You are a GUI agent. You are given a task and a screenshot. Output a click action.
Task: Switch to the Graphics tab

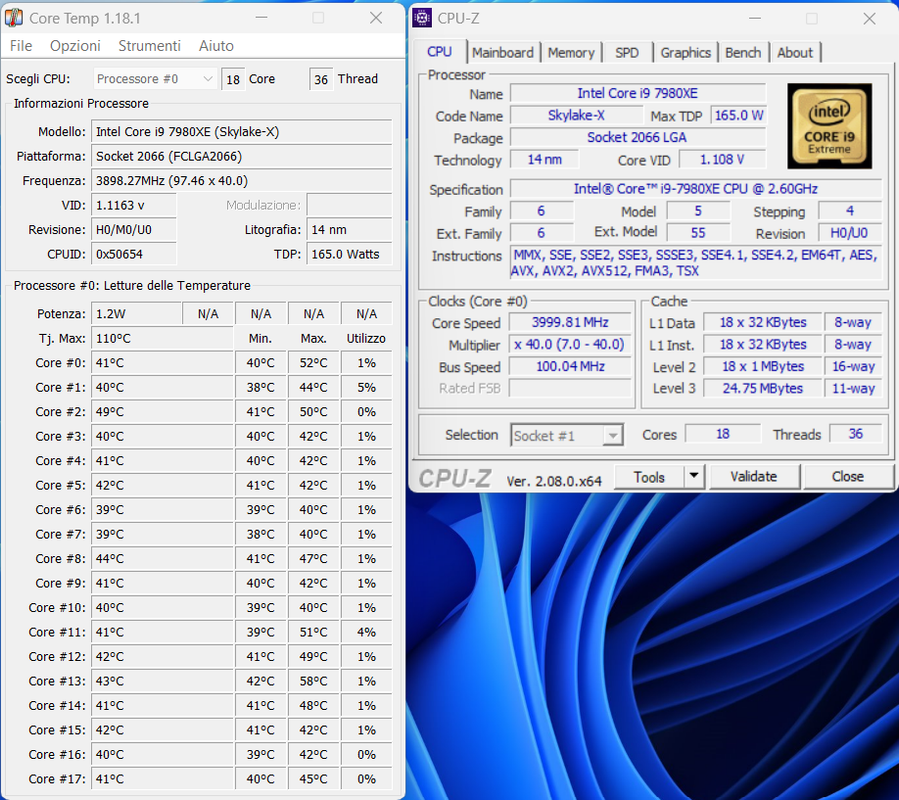pos(685,53)
